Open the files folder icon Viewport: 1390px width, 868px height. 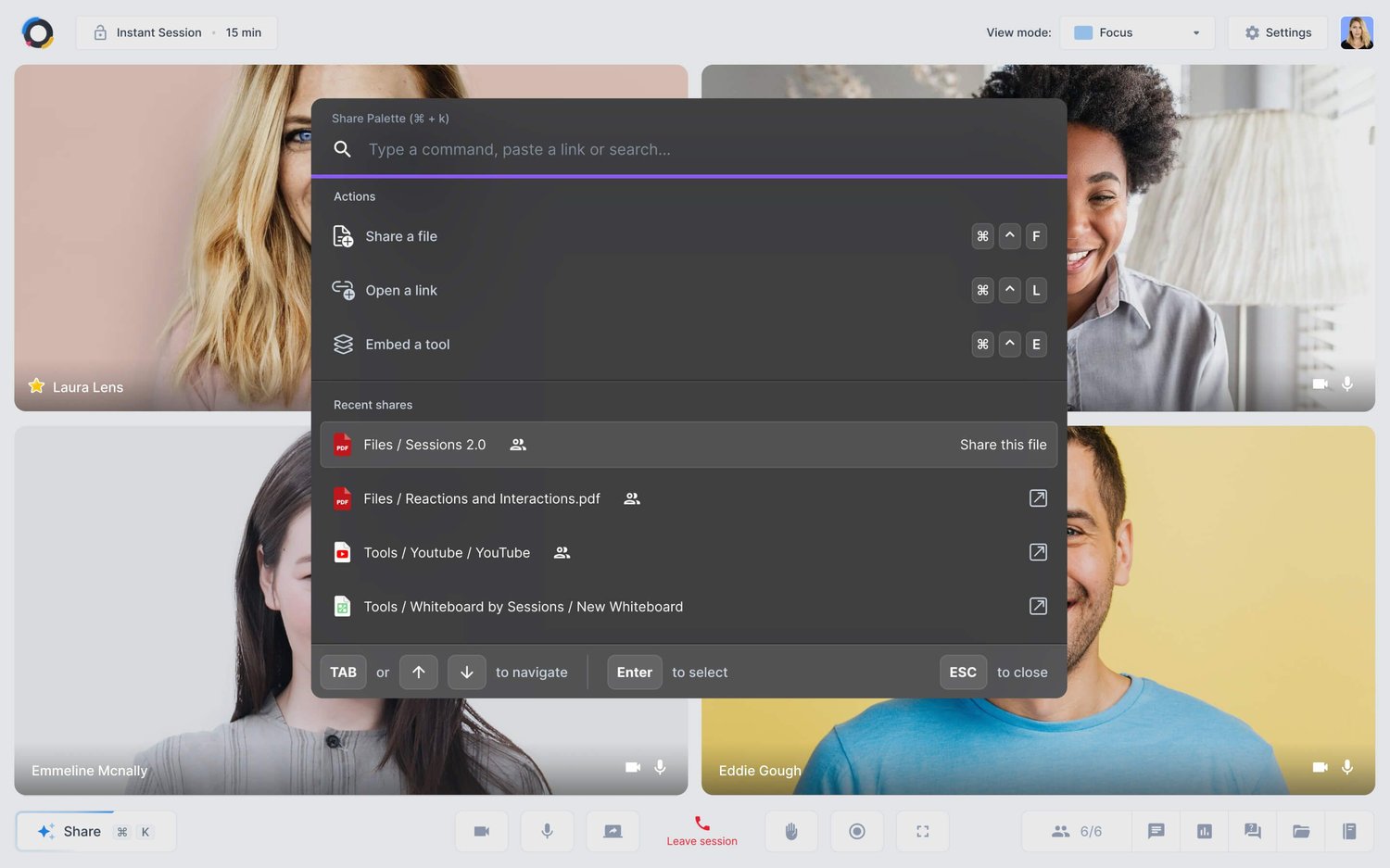pos(1301,831)
